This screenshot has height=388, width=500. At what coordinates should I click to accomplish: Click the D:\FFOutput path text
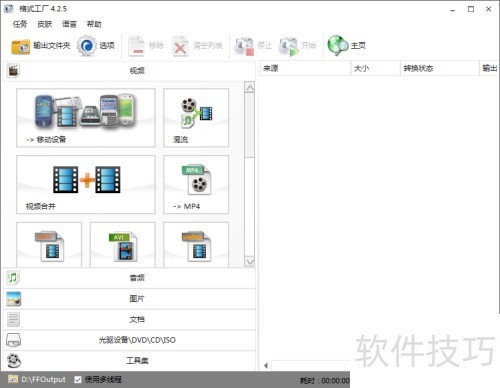point(43,379)
